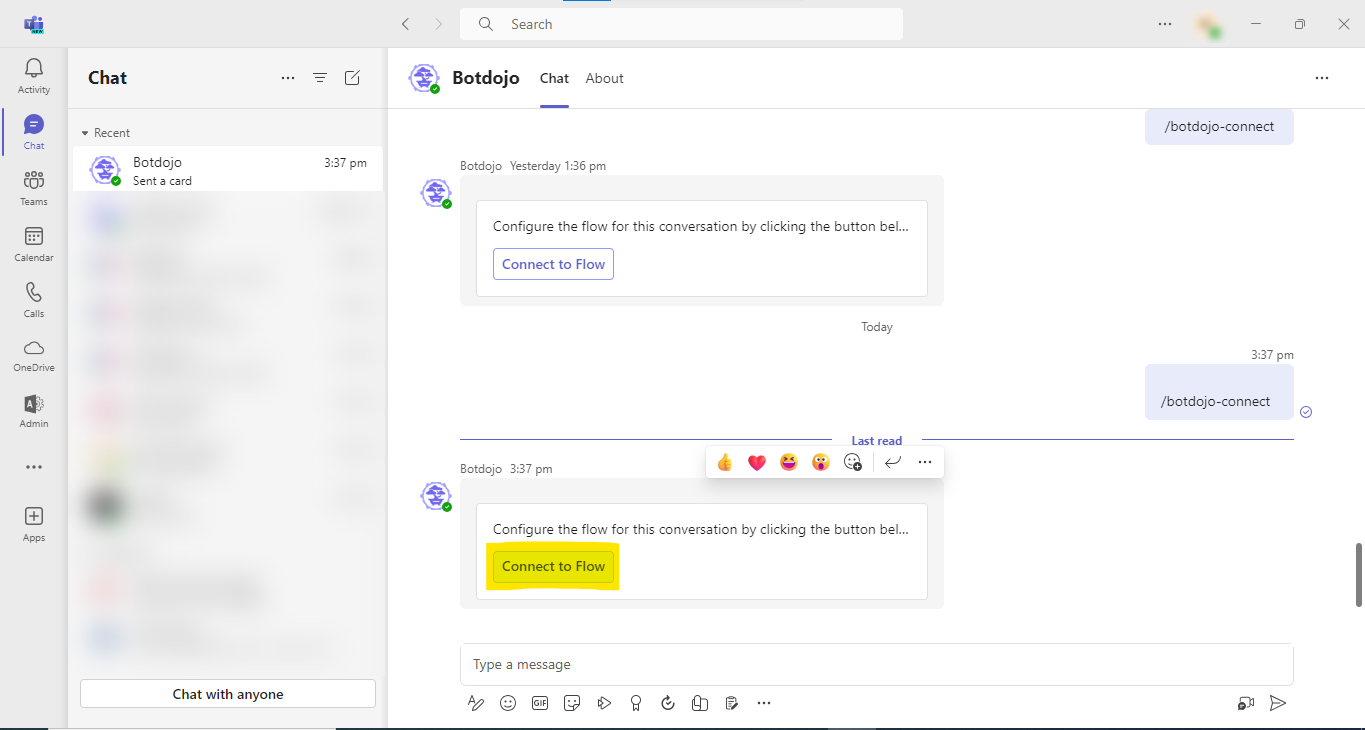1365x730 pixels.
Task: Open the Teams section in the sidebar
Action: coord(34,188)
